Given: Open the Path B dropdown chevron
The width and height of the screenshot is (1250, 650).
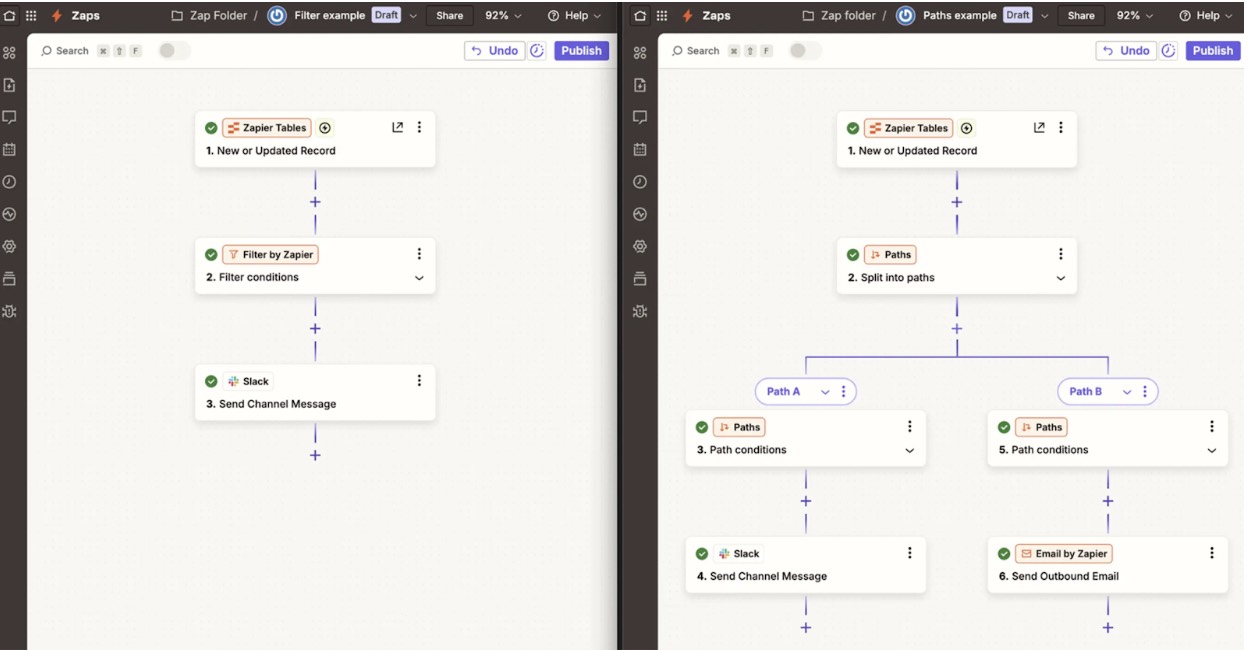Looking at the screenshot, I should 1127,392.
